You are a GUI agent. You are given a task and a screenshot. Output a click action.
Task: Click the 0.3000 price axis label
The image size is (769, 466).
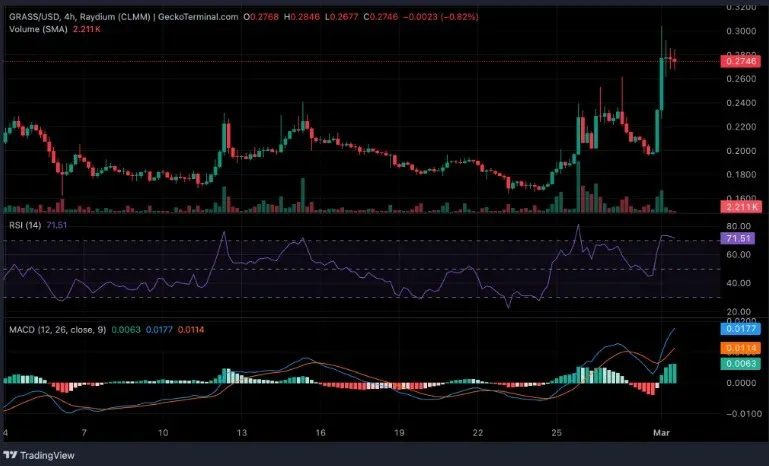coord(741,31)
